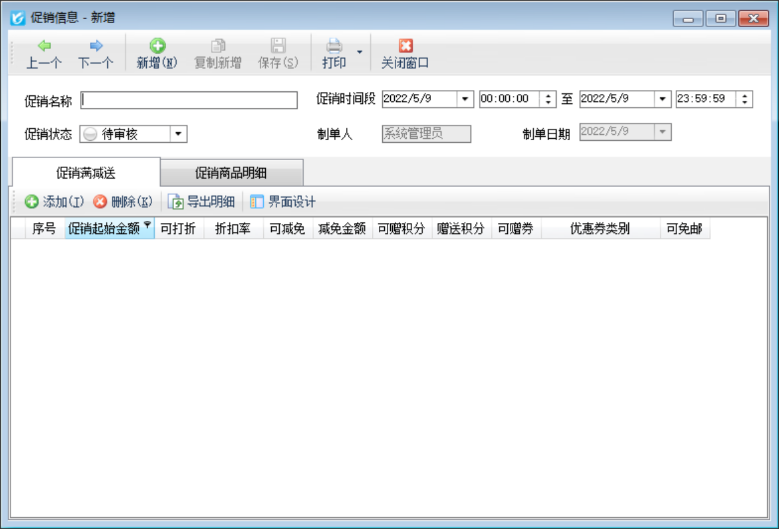Image resolution: width=779 pixels, height=529 pixels.
Task: Click the 优惠券类别 column header
Action: [600, 229]
